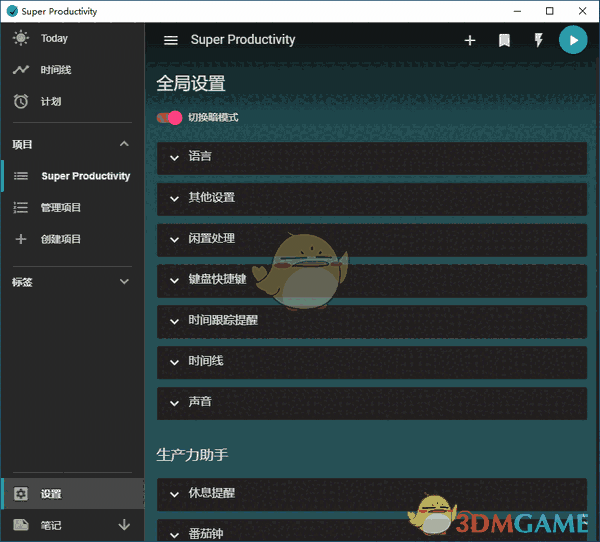The image size is (600, 542).
Task: Expand the 番茄钟 panel
Action: coord(372,531)
